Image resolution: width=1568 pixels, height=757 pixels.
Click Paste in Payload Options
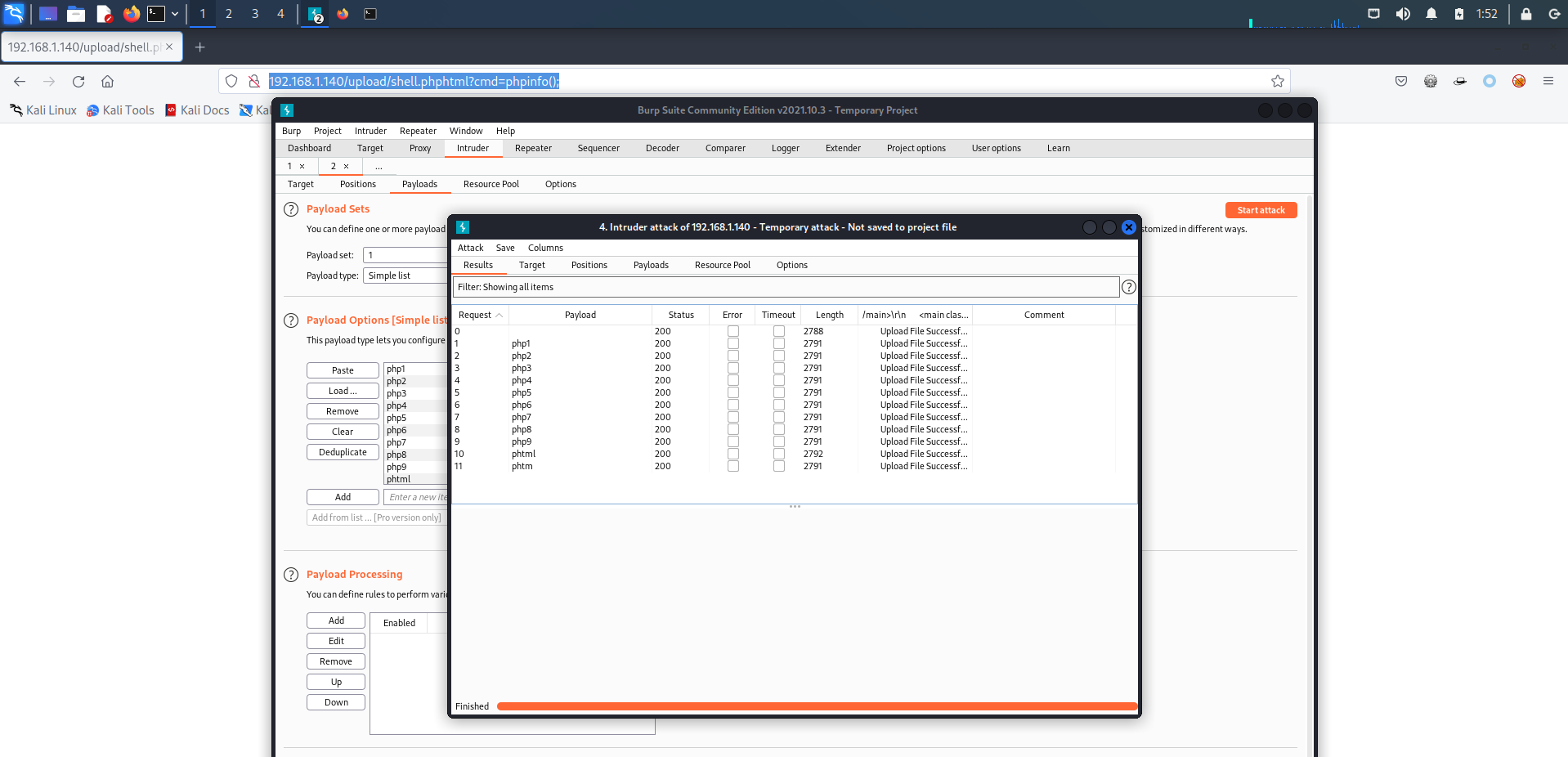343,370
